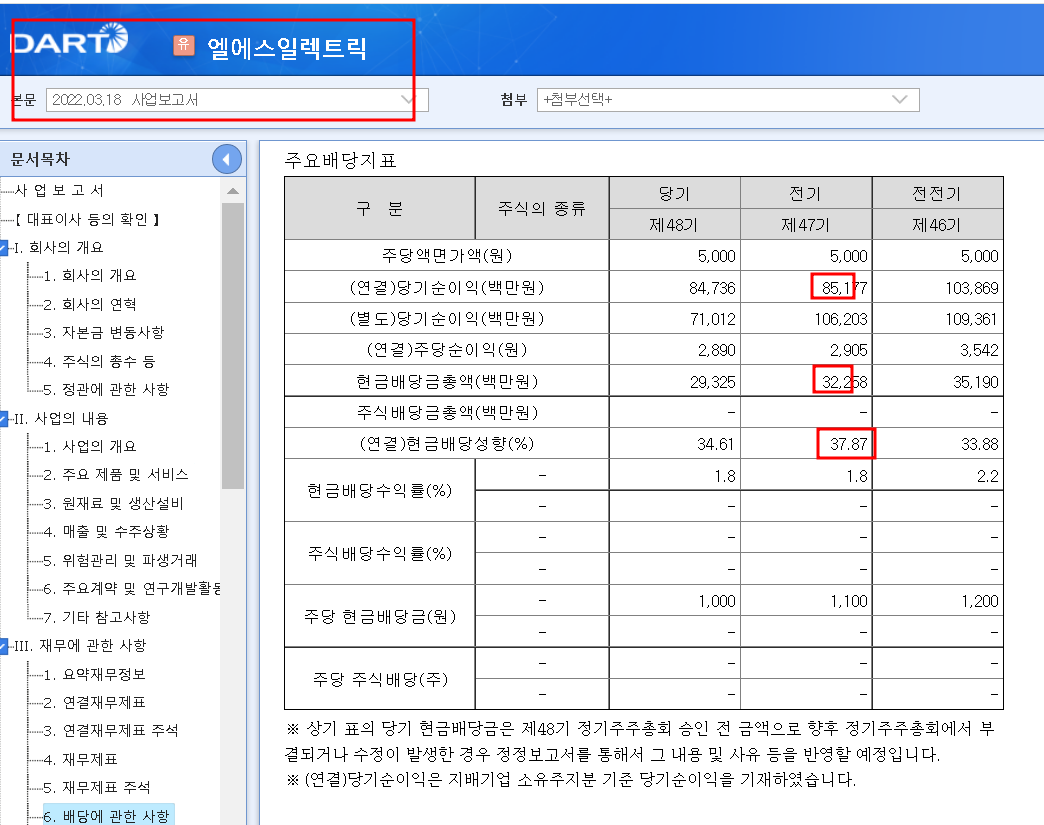Open 5. 재무제표 주석
This screenshot has height=825, width=1044.
point(97,788)
